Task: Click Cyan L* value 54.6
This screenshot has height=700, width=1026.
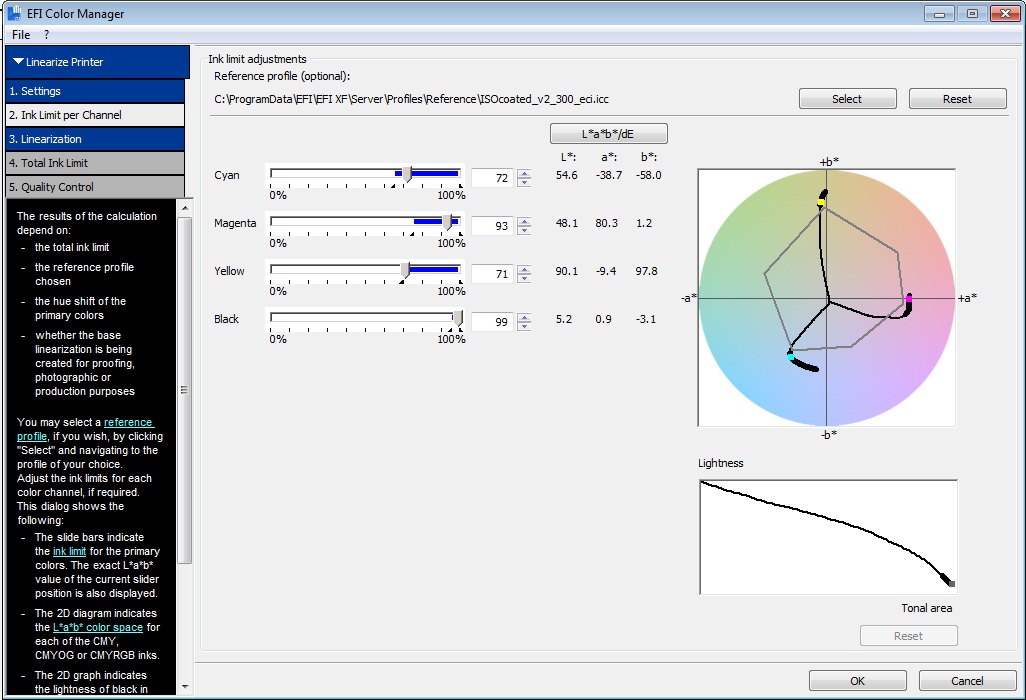Action: (567, 175)
